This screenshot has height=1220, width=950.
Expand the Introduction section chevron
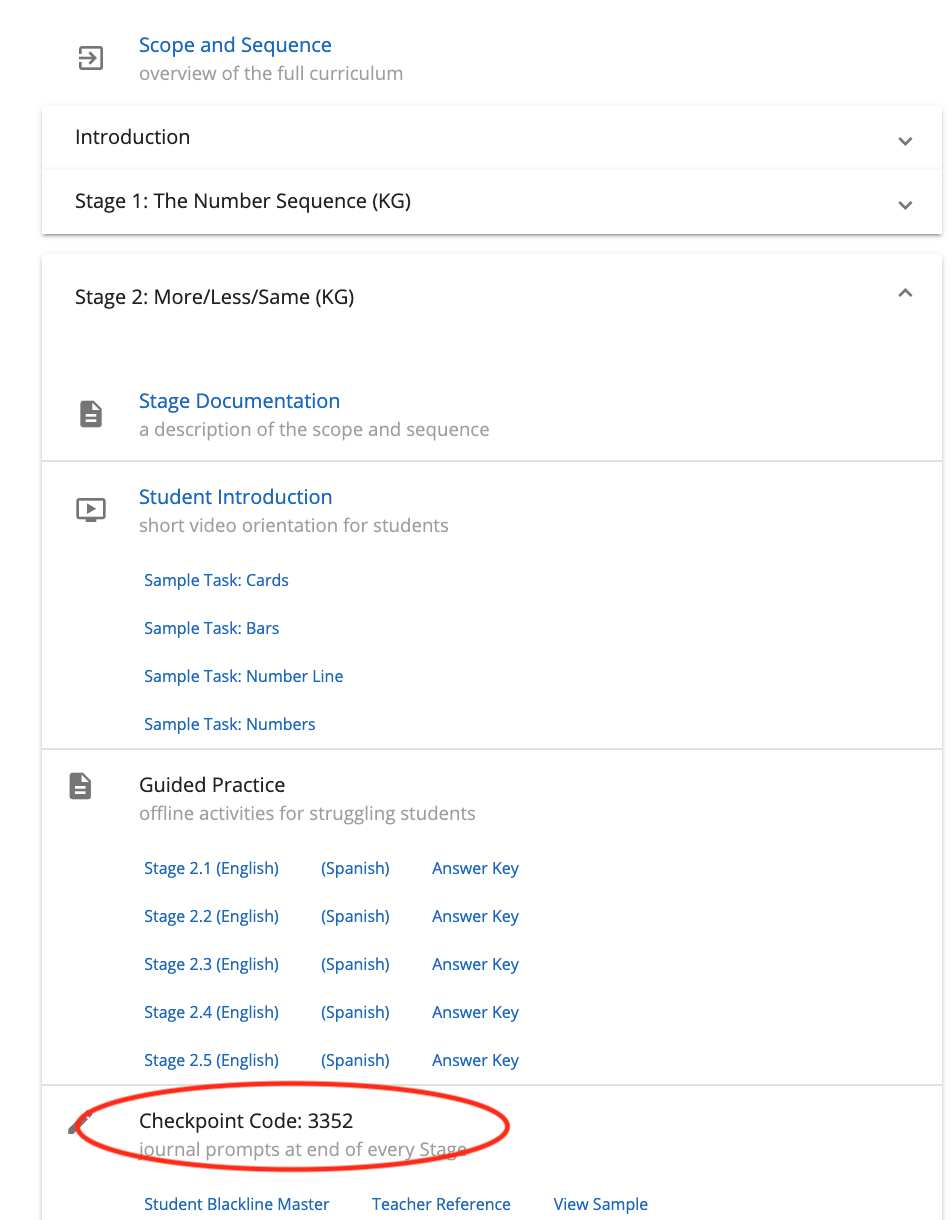905,141
